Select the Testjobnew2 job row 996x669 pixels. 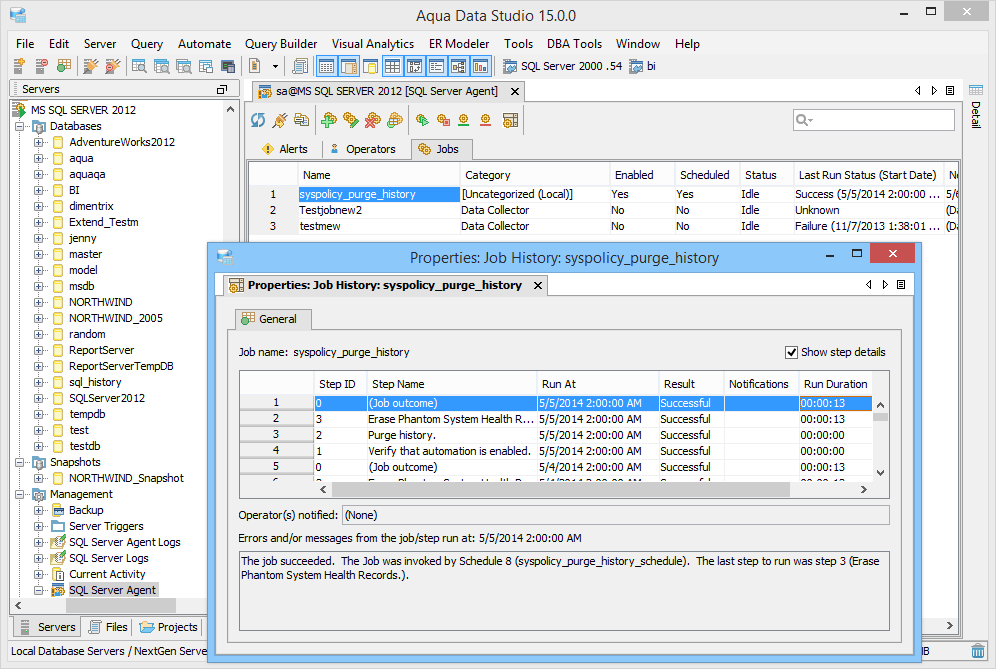tap(603, 210)
